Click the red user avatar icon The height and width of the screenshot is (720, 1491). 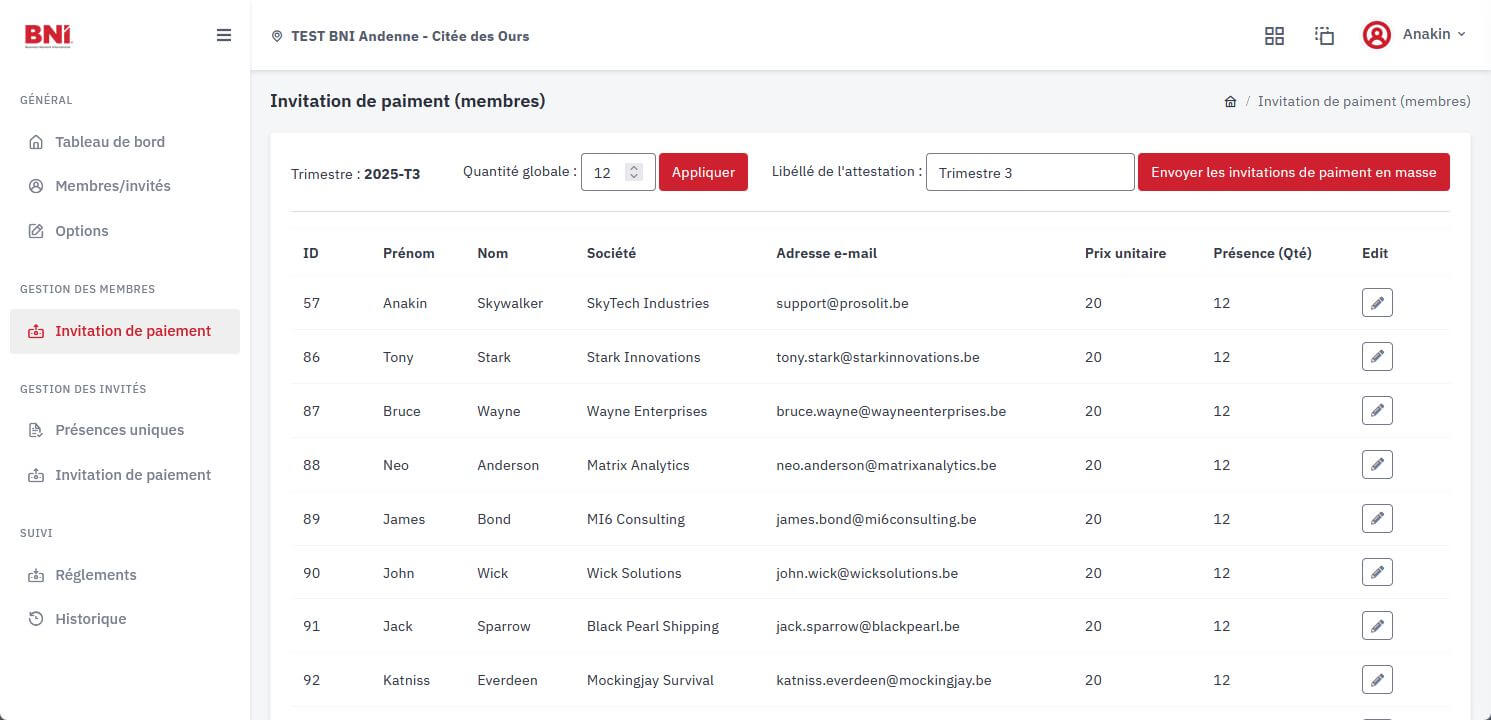point(1377,35)
